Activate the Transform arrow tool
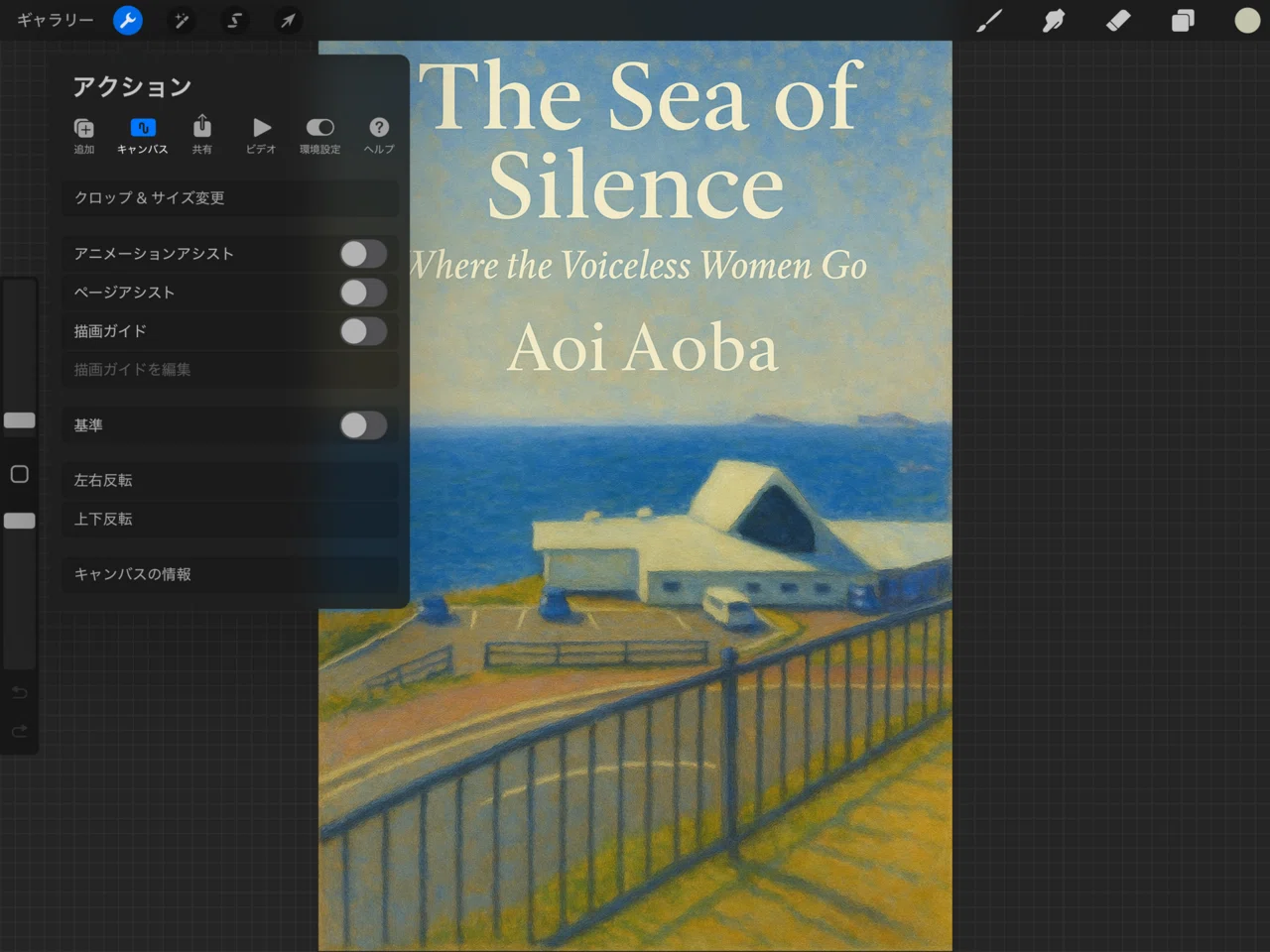The width and height of the screenshot is (1270, 952). click(287, 20)
